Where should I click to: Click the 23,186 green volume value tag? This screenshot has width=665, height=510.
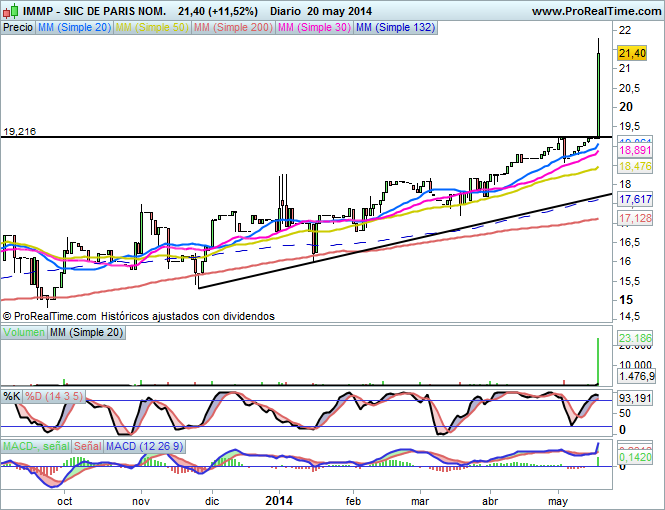point(636,338)
